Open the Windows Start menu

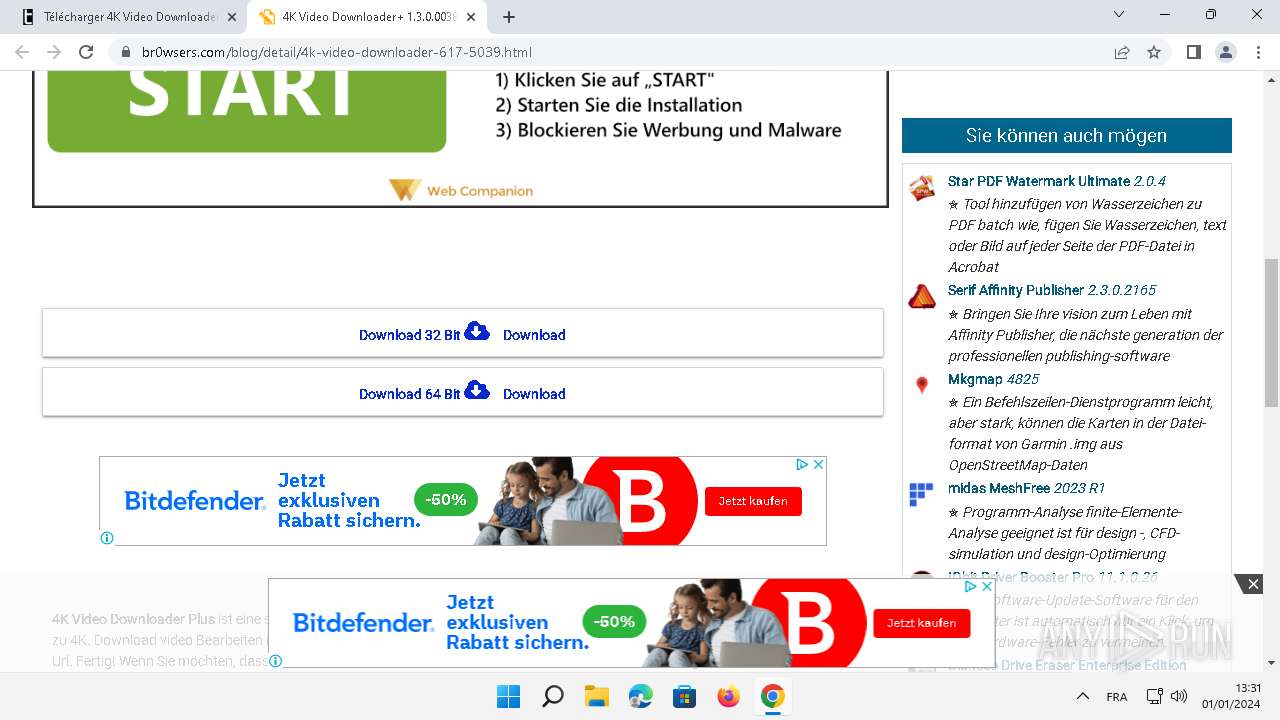pyautogui.click(x=509, y=696)
